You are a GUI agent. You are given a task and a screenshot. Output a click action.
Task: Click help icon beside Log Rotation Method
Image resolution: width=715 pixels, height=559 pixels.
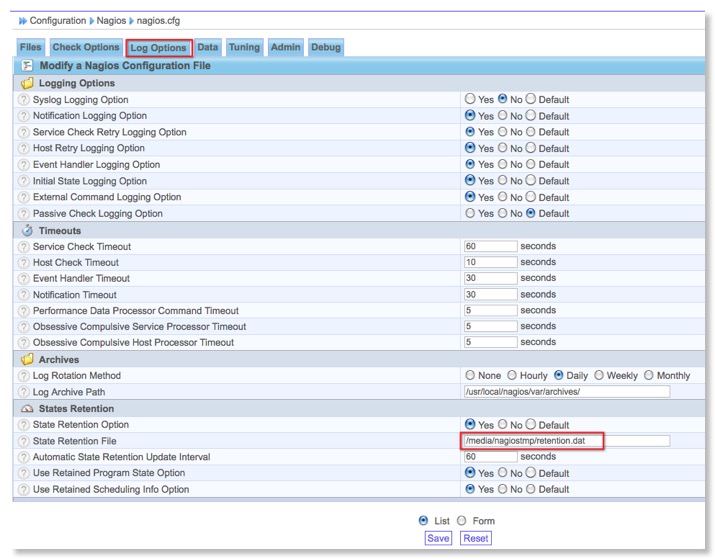(23, 376)
